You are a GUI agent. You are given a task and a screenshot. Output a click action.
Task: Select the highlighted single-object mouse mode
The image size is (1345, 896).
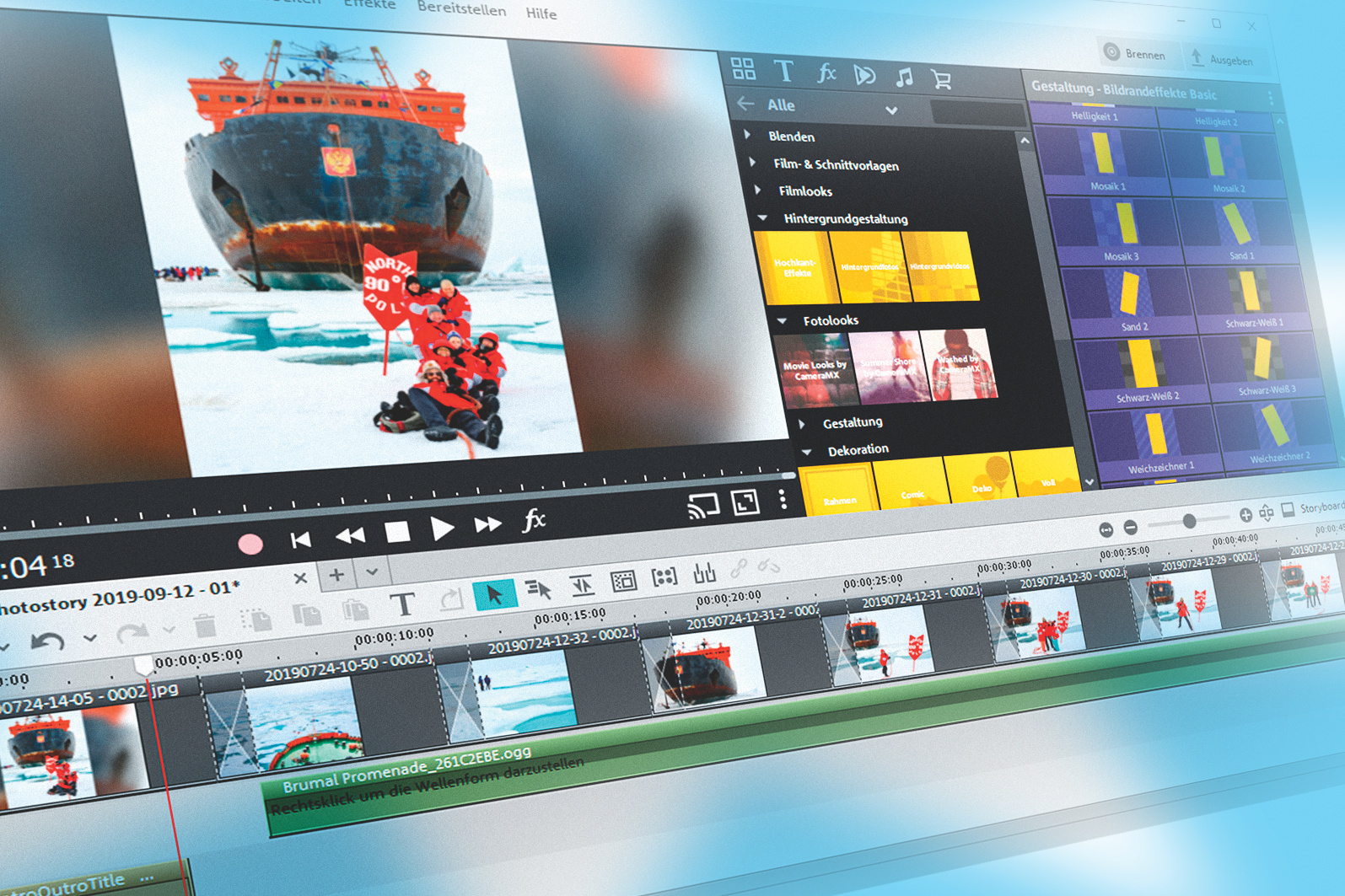[495, 594]
